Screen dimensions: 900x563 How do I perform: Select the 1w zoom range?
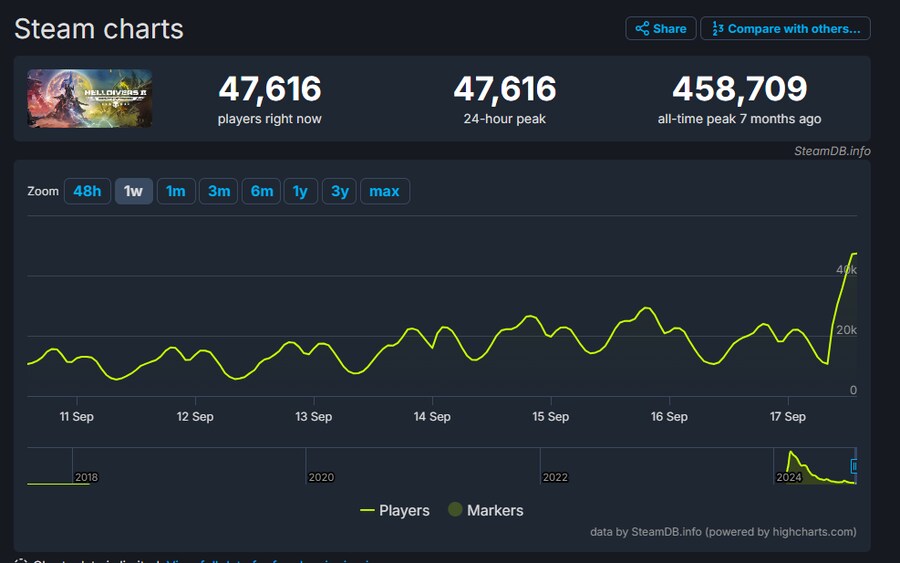click(x=134, y=191)
